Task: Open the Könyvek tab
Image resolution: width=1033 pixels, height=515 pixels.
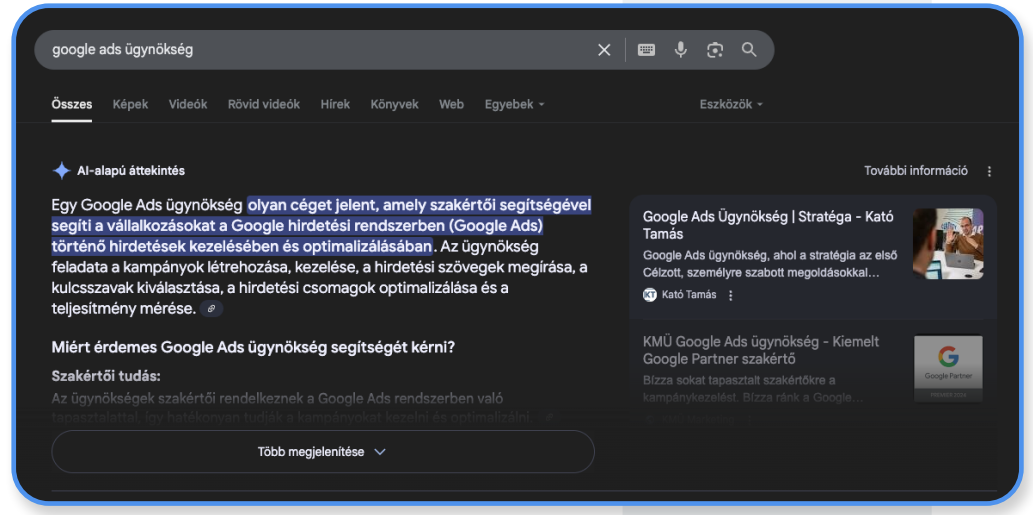Action: pyautogui.click(x=395, y=104)
